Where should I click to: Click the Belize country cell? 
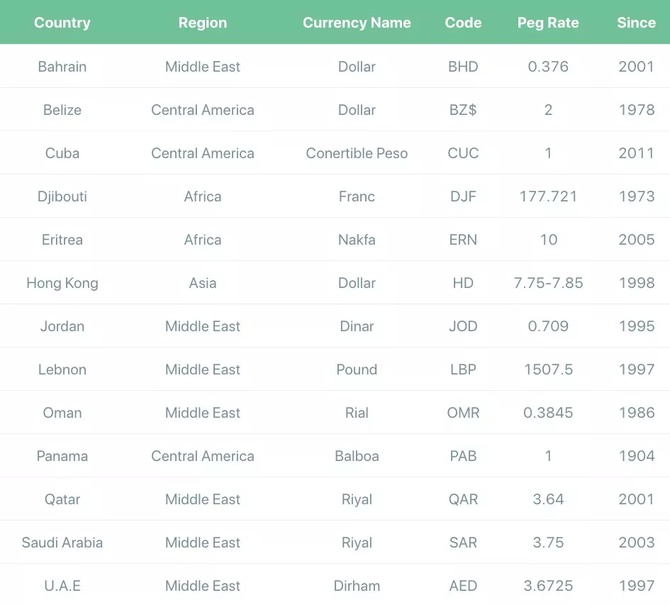click(62, 110)
